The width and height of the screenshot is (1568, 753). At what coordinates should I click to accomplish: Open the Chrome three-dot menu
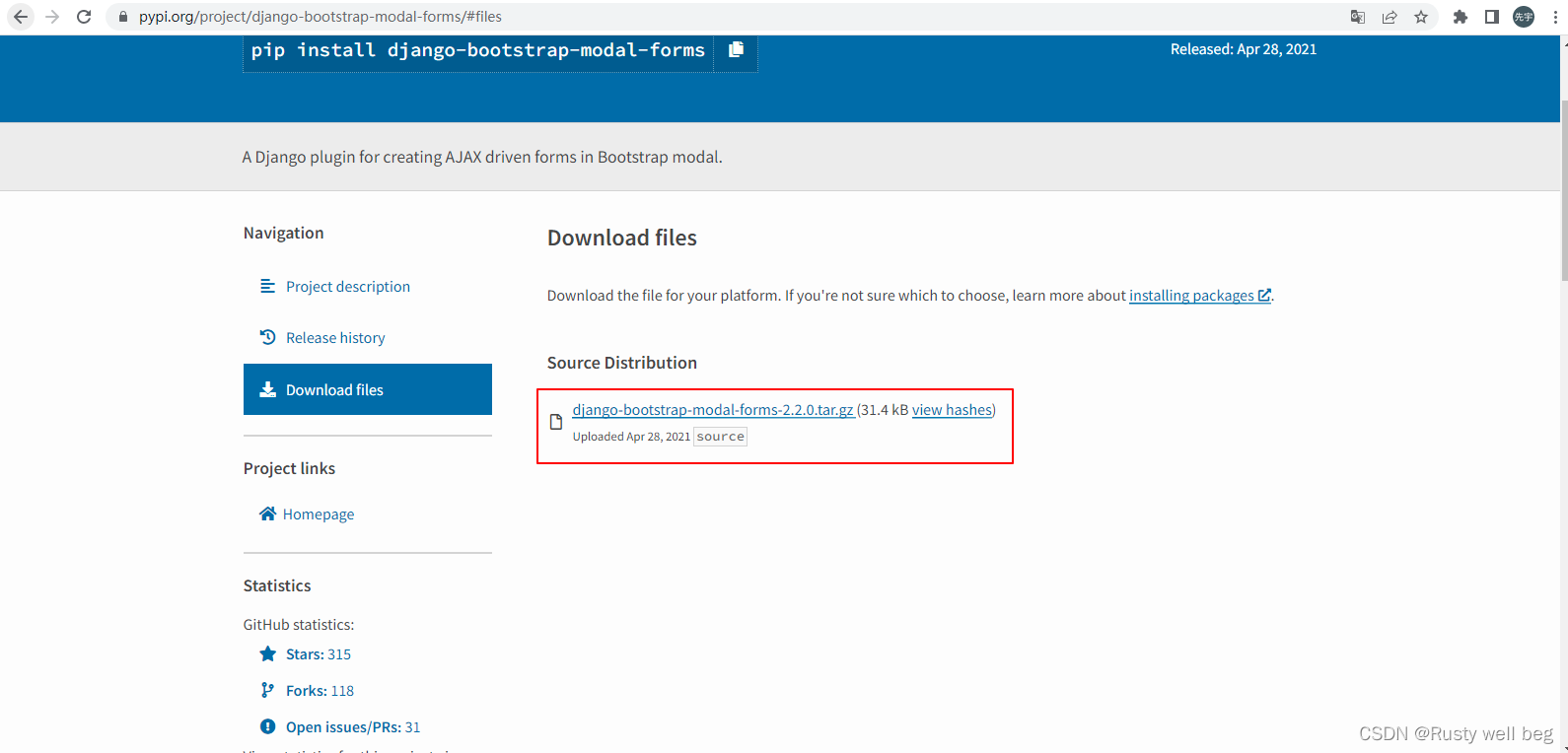(x=1555, y=17)
